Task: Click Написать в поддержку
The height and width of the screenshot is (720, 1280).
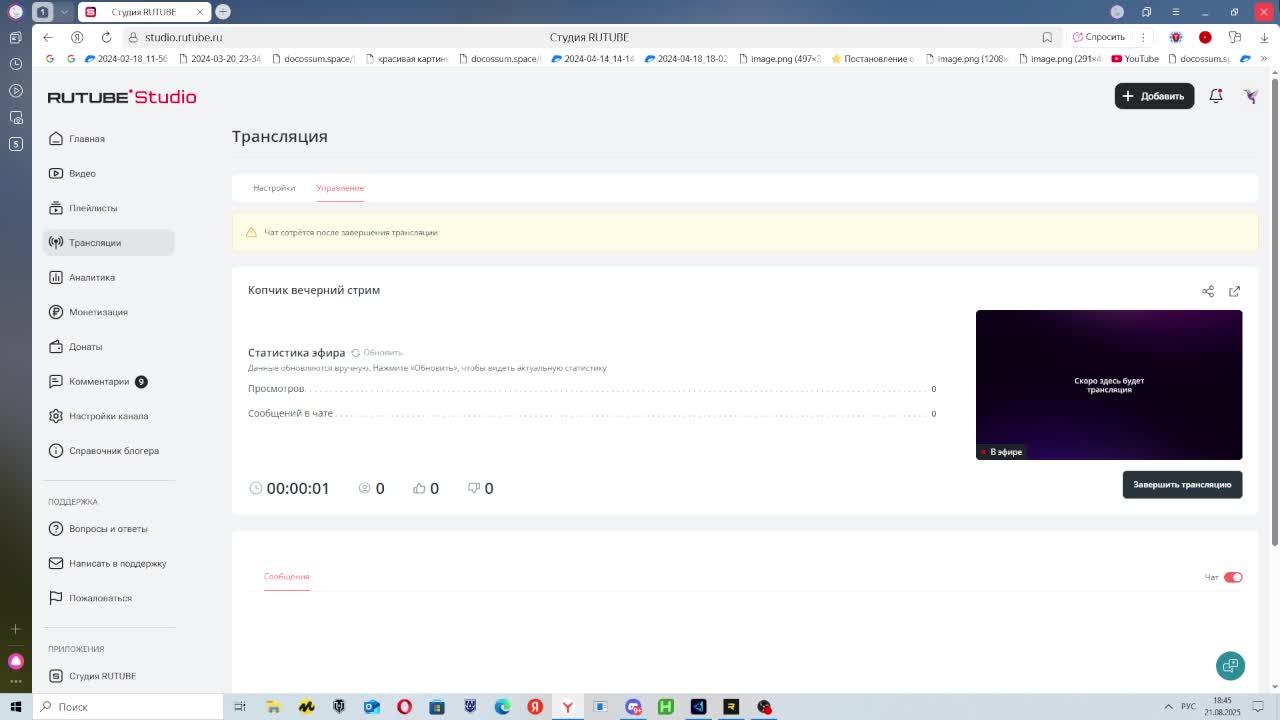Action: [x=108, y=563]
